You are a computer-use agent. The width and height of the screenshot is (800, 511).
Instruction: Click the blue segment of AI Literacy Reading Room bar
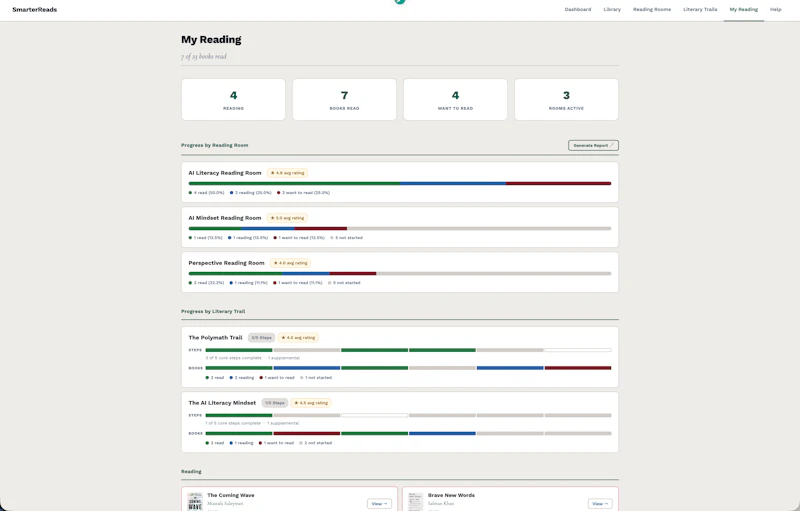pos(453,184)
